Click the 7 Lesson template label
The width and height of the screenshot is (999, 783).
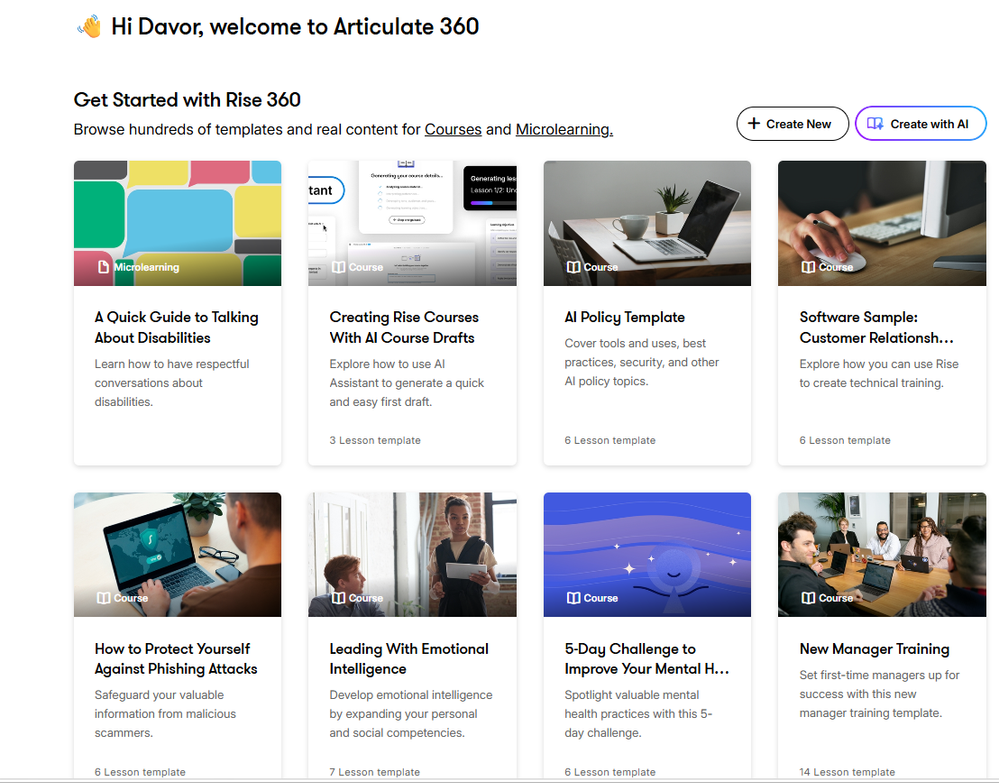[x=375, y=772]
